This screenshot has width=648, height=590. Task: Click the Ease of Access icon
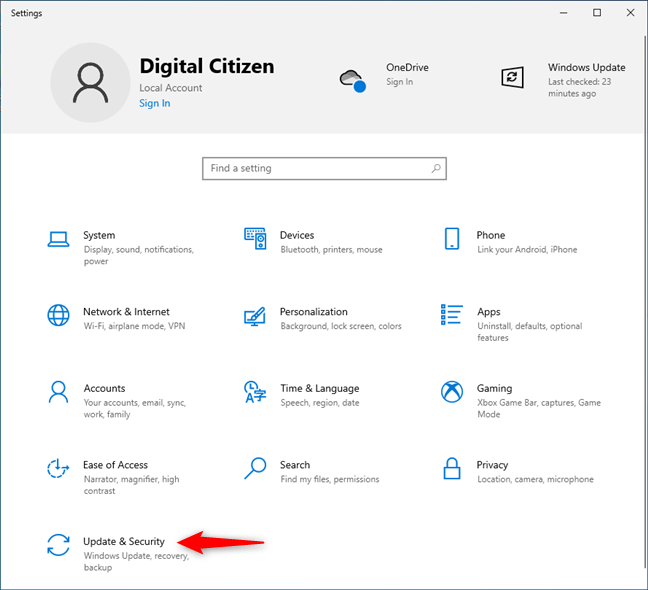coord(58,469)
